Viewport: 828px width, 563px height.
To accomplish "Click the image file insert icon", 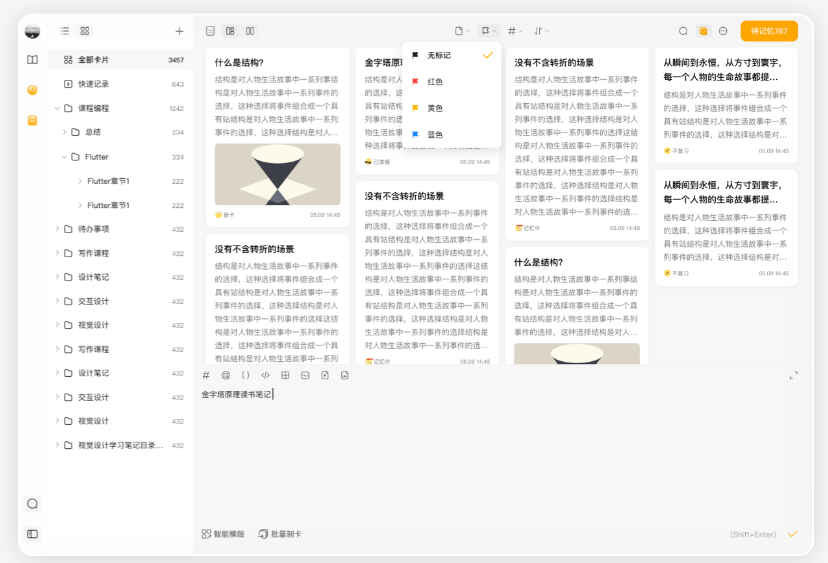I will tap(345, 376).
